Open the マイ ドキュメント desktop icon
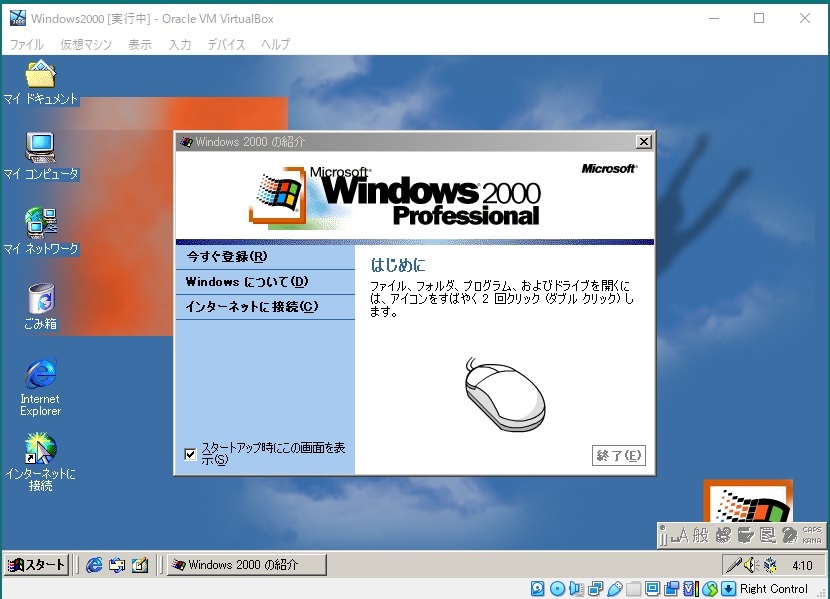The height and width of the screenshot is (599, 830). [x=40, y=83]
